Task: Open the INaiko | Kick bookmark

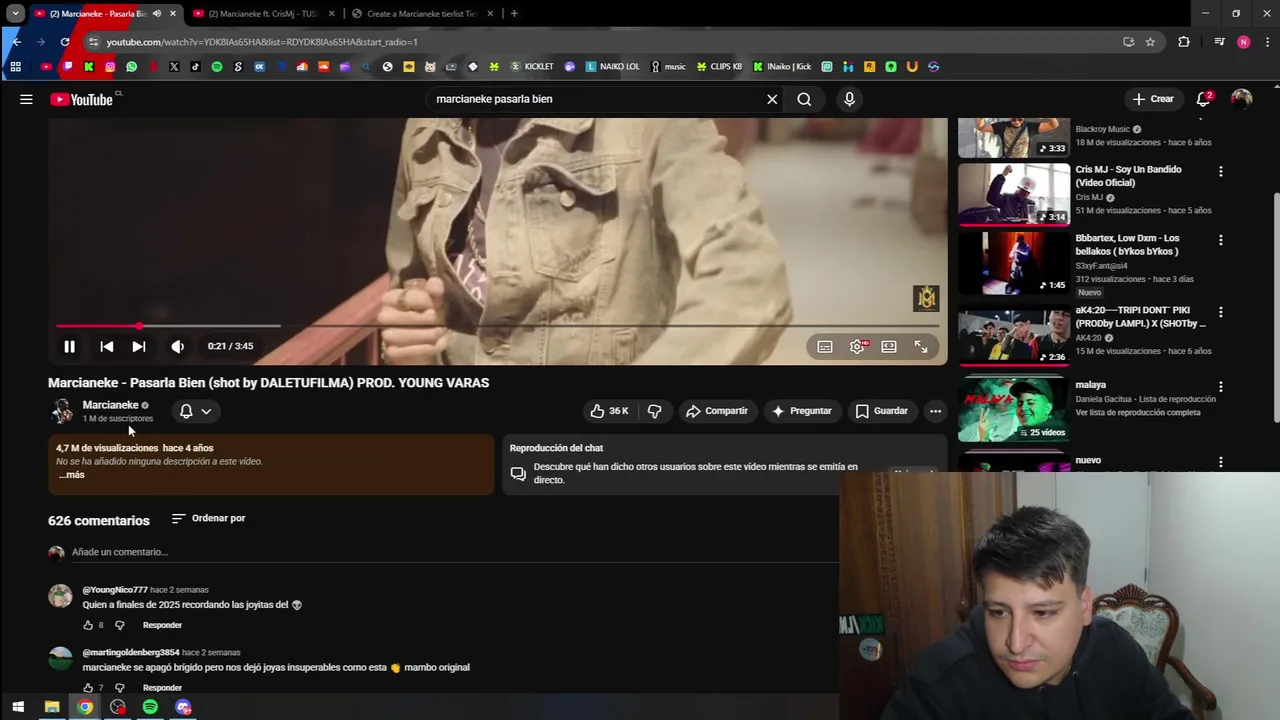Action: [x=782, y=67]
